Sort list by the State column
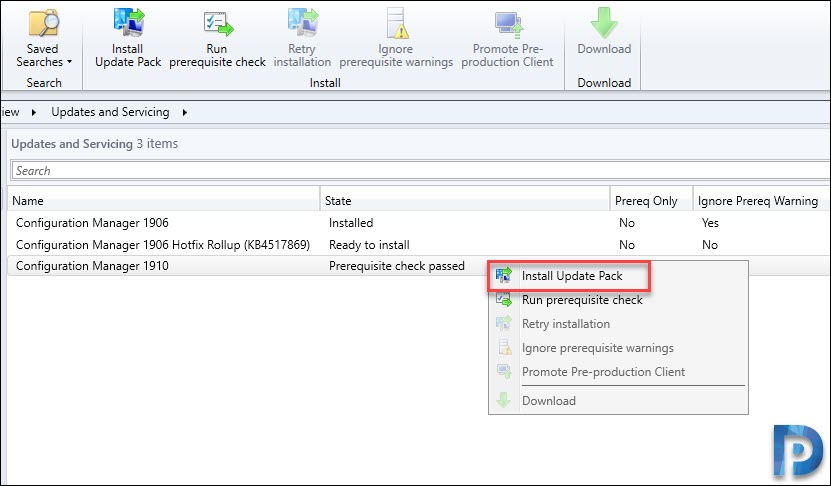831x486 pixels. (x=465, y=201)
